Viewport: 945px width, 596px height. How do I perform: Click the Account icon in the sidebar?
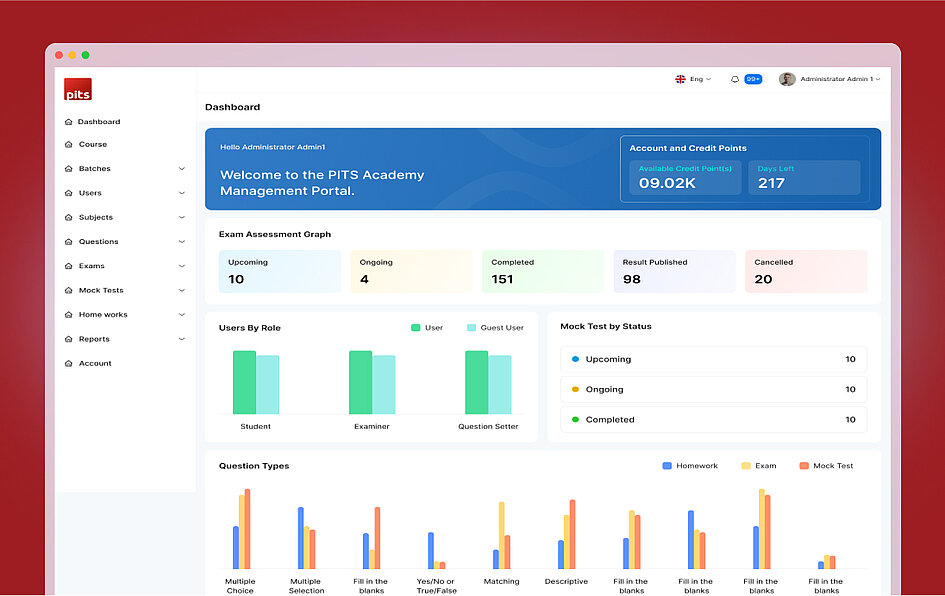click(68, 364)
